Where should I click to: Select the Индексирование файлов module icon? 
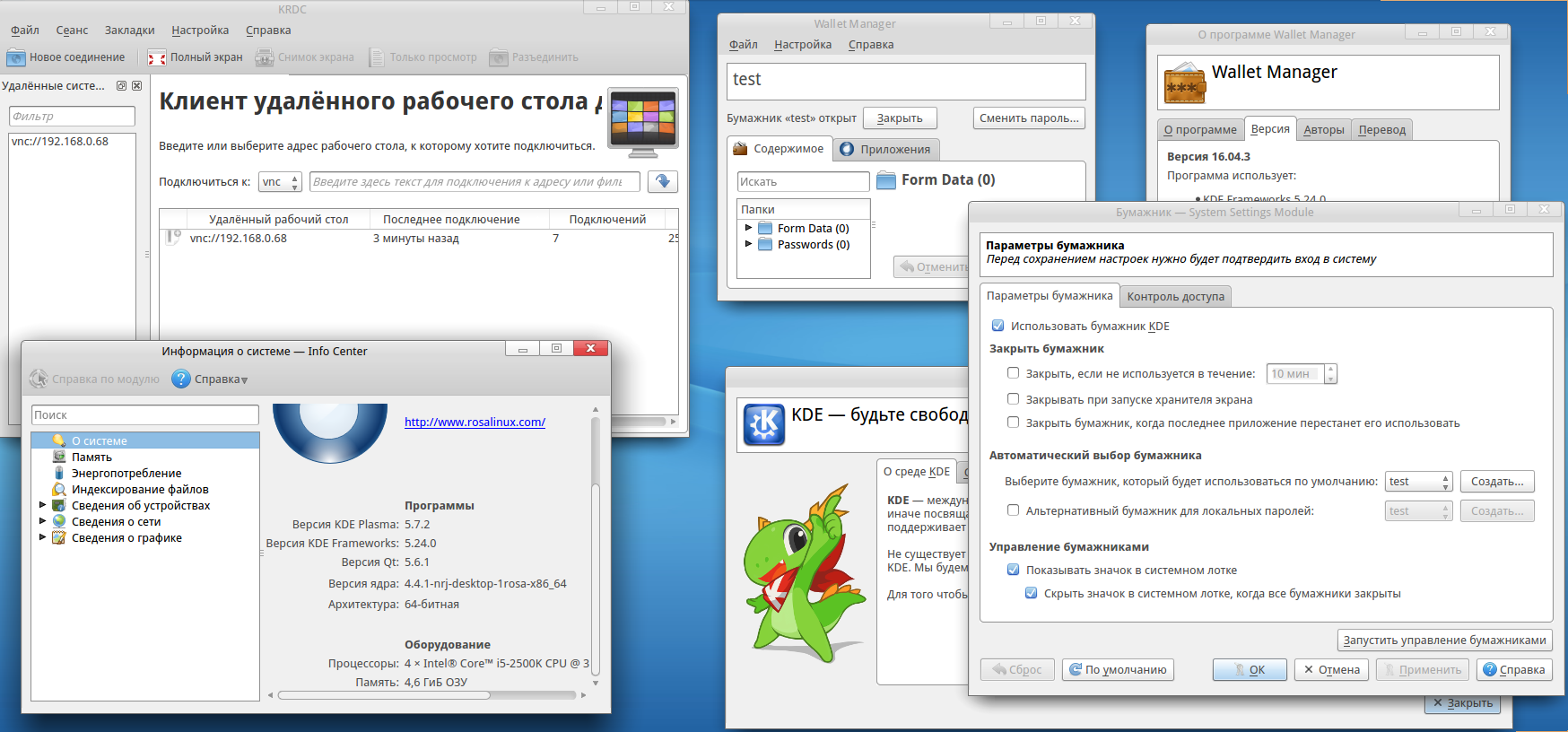click(x=59, y=489)
